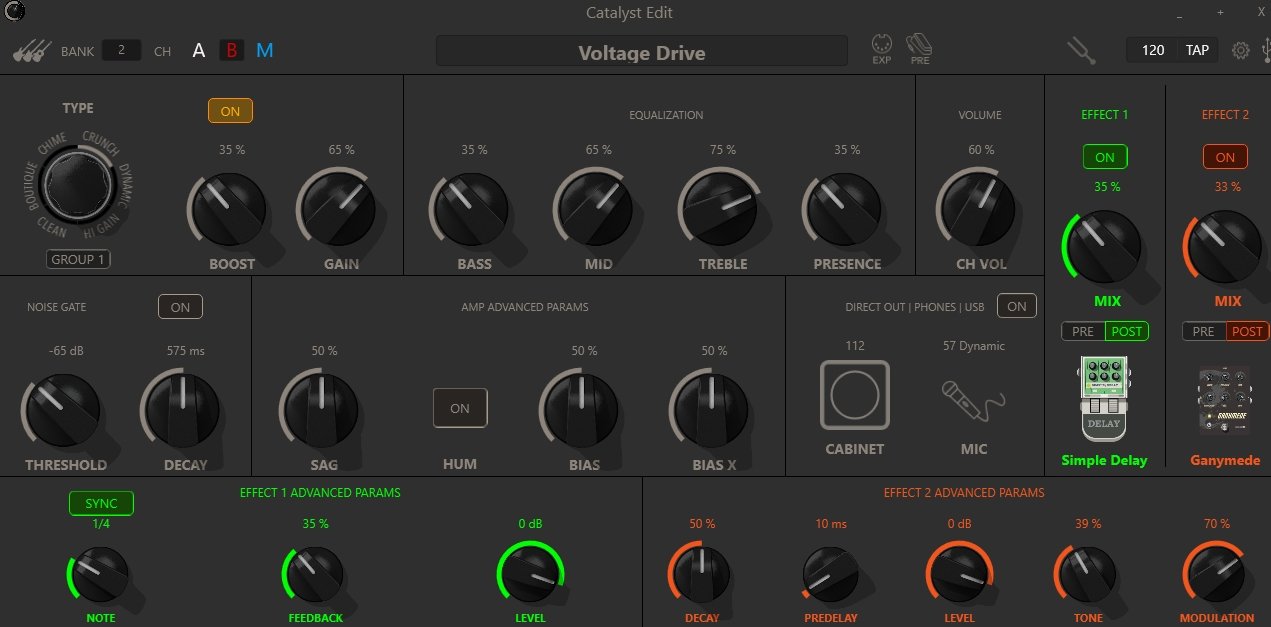The width and height of the screenshot is (1271, 627).
Task: Open the GROUP 1 amp group selector
Action: point(78,259)
